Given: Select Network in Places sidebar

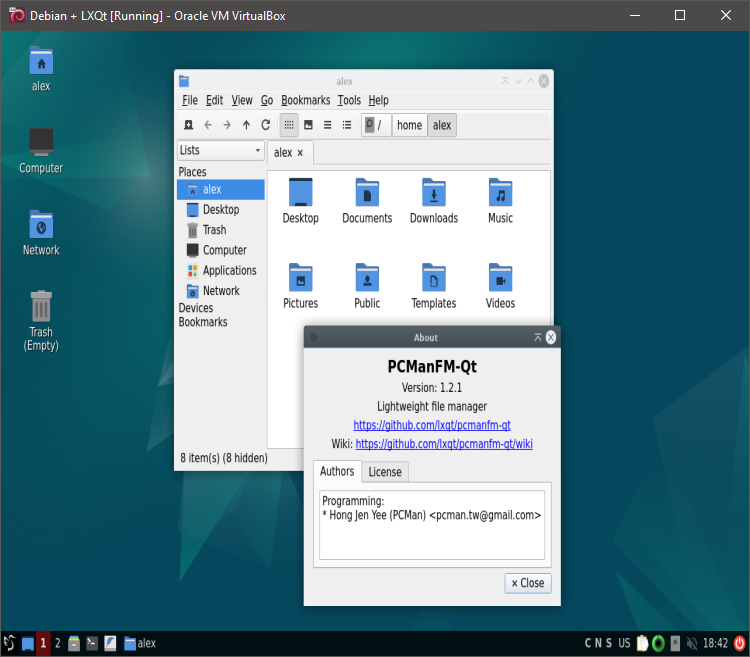Looking at the screenshot, I should coord(221,291).
